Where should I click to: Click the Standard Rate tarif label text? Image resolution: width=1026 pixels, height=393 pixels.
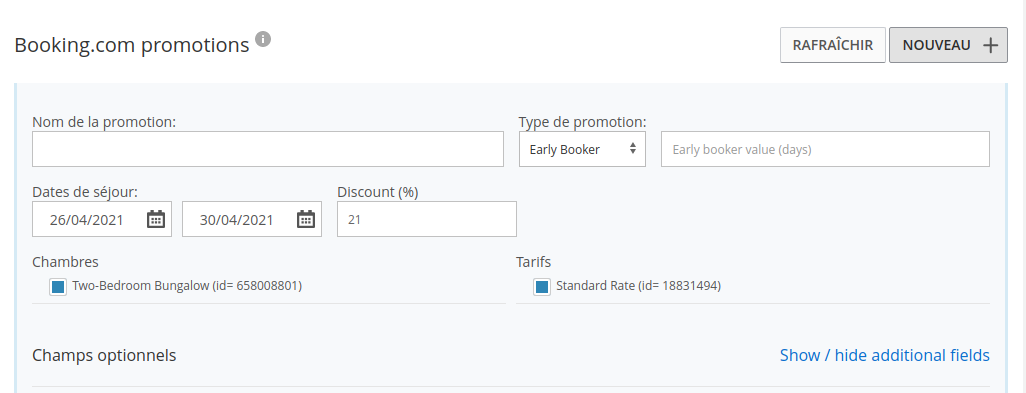tap(638, 286)
